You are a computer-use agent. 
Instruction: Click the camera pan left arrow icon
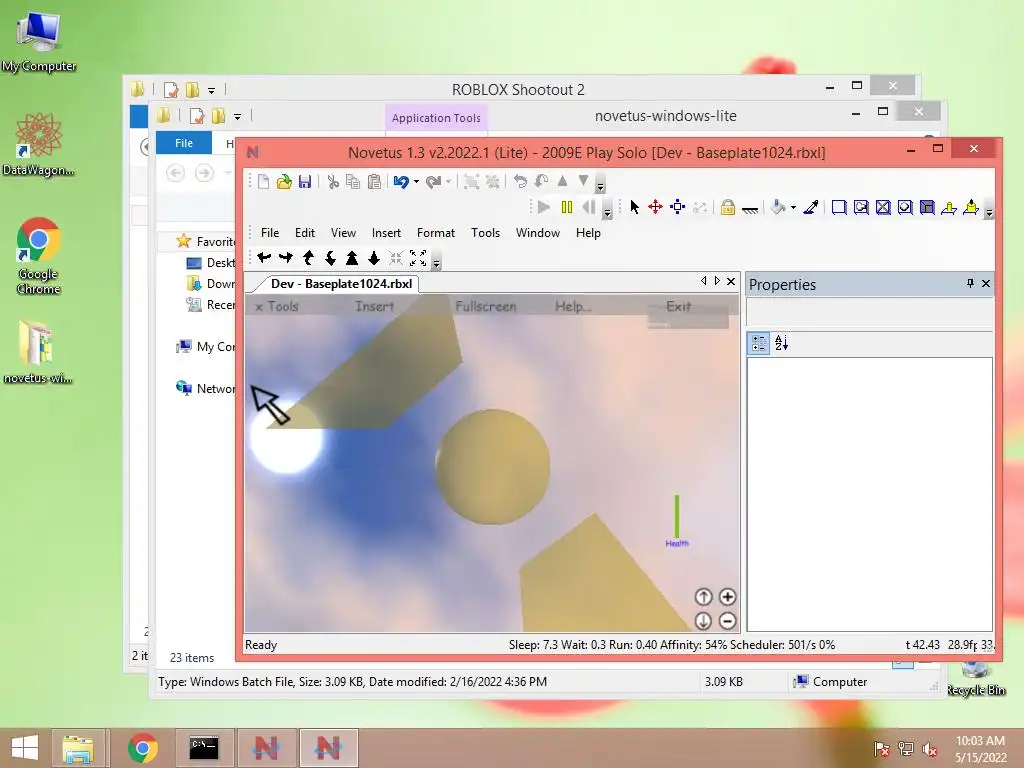264,258
